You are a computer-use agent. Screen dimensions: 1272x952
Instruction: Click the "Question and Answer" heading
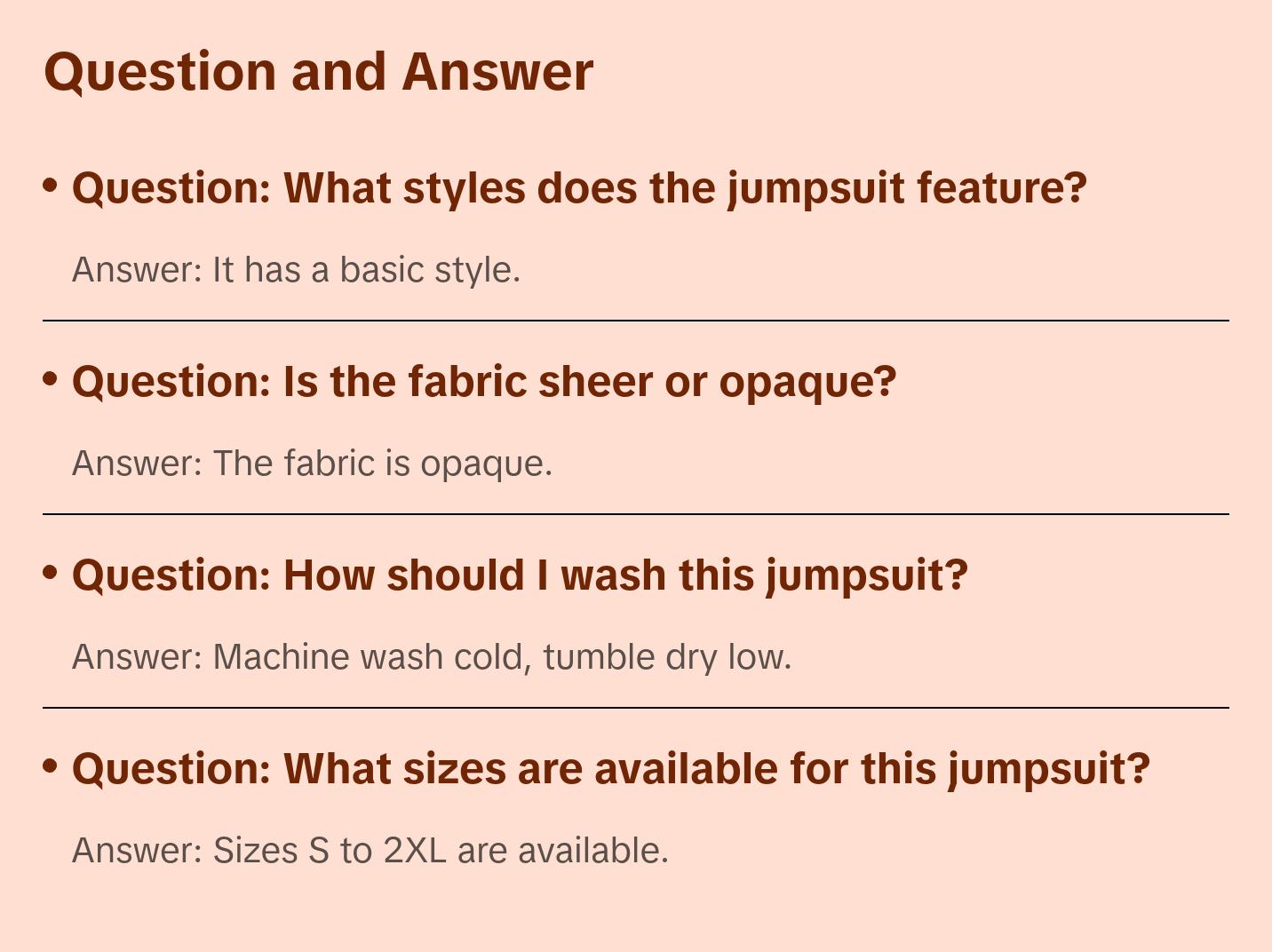tap(318, 71)
